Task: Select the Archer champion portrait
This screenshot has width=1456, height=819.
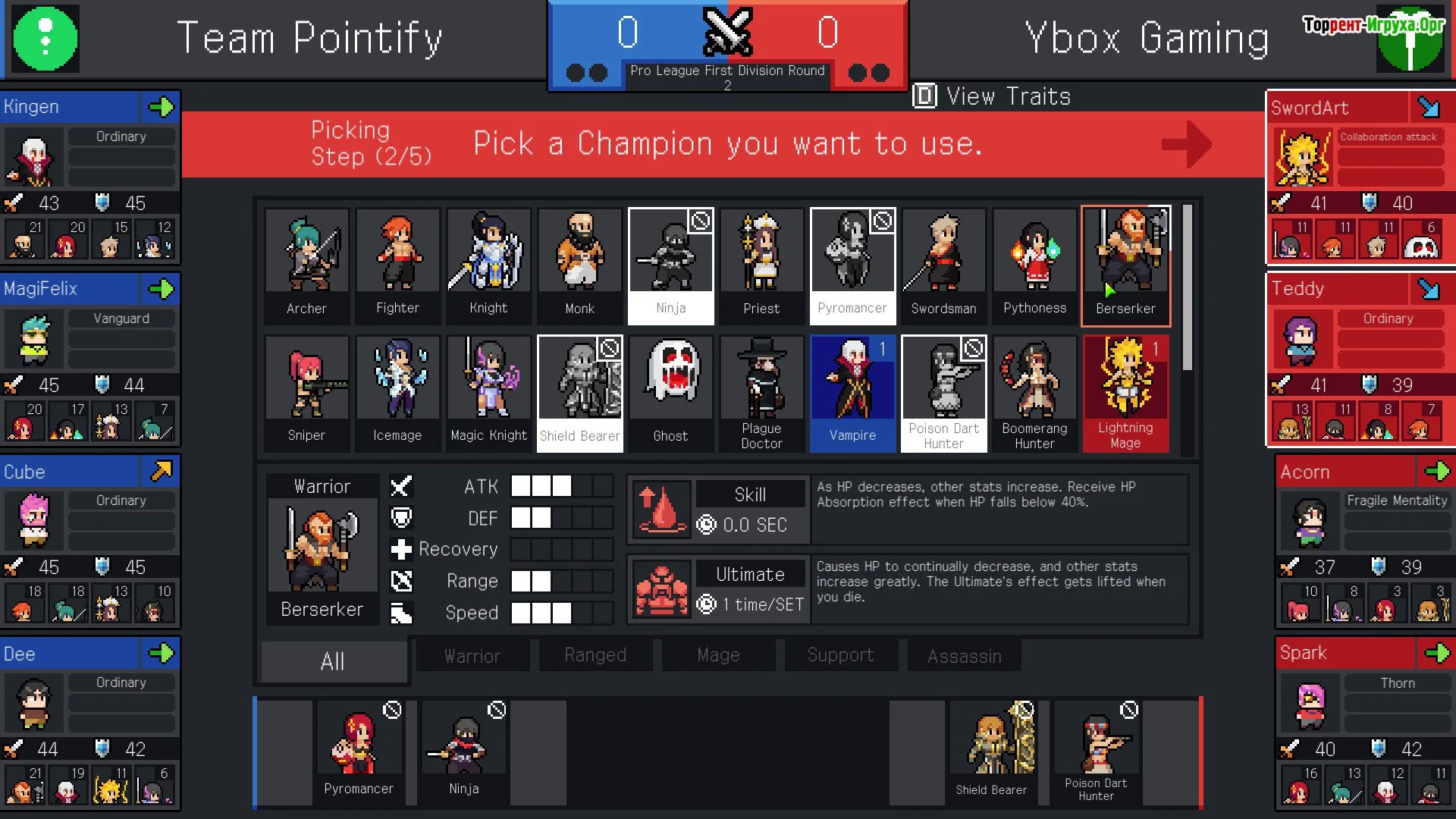Action: 306,266
